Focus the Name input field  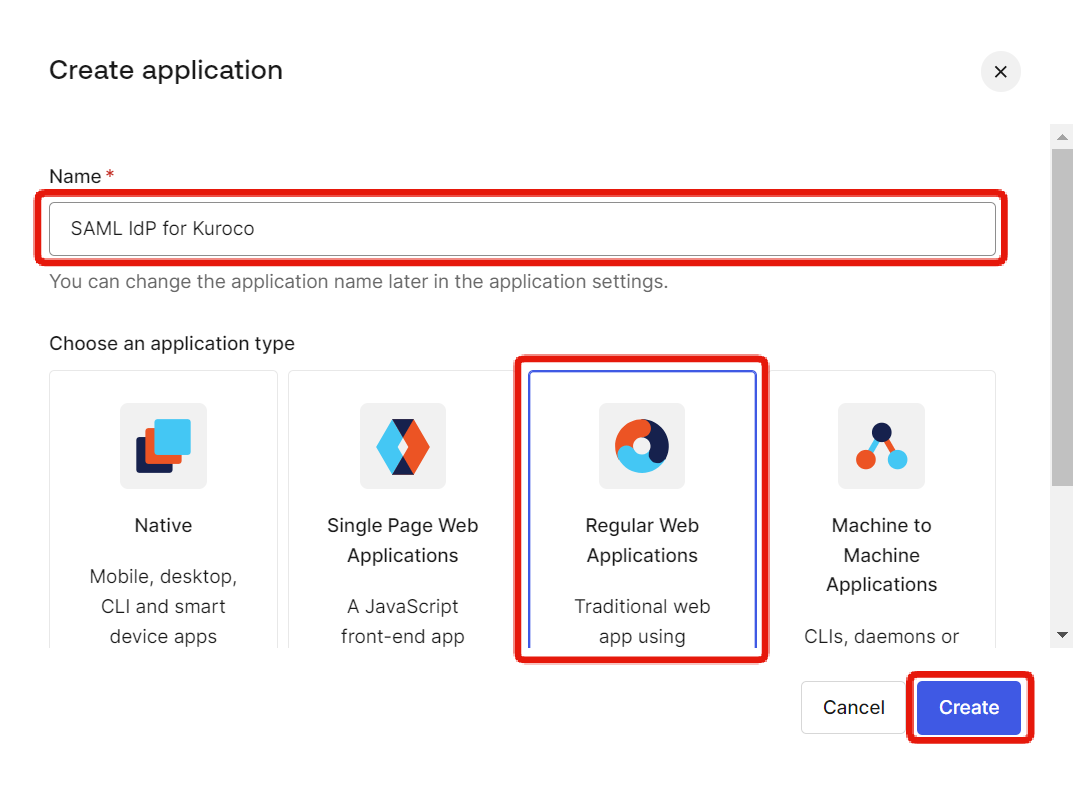click(522, 229)
